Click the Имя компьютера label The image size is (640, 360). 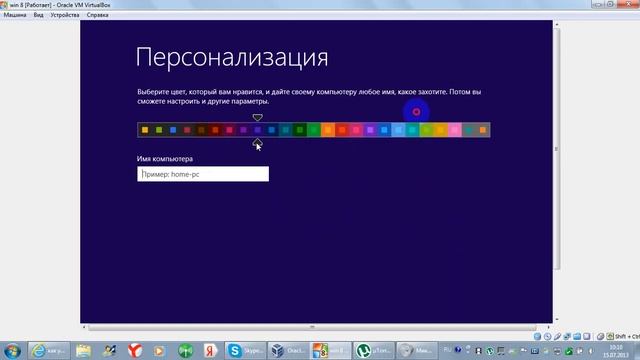point(165,159)
